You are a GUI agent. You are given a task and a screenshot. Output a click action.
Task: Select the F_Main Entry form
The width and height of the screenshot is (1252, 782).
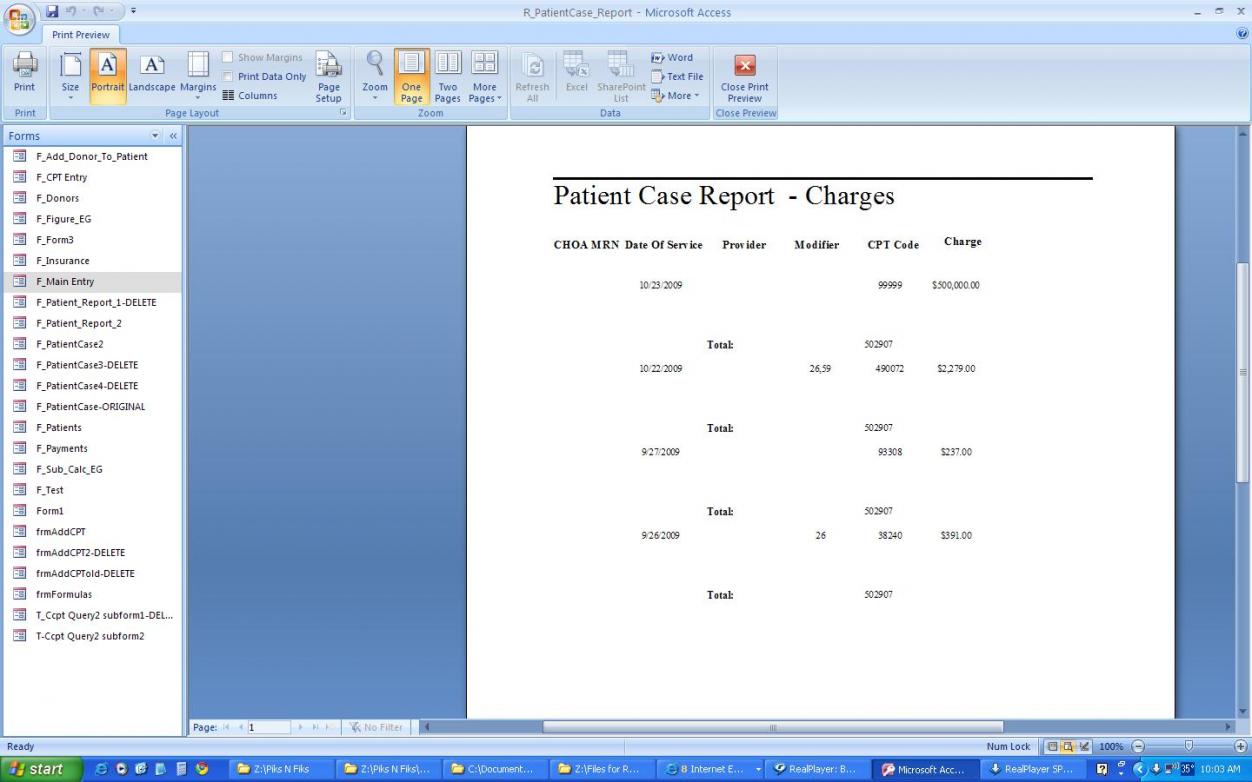tap(92, 282)
